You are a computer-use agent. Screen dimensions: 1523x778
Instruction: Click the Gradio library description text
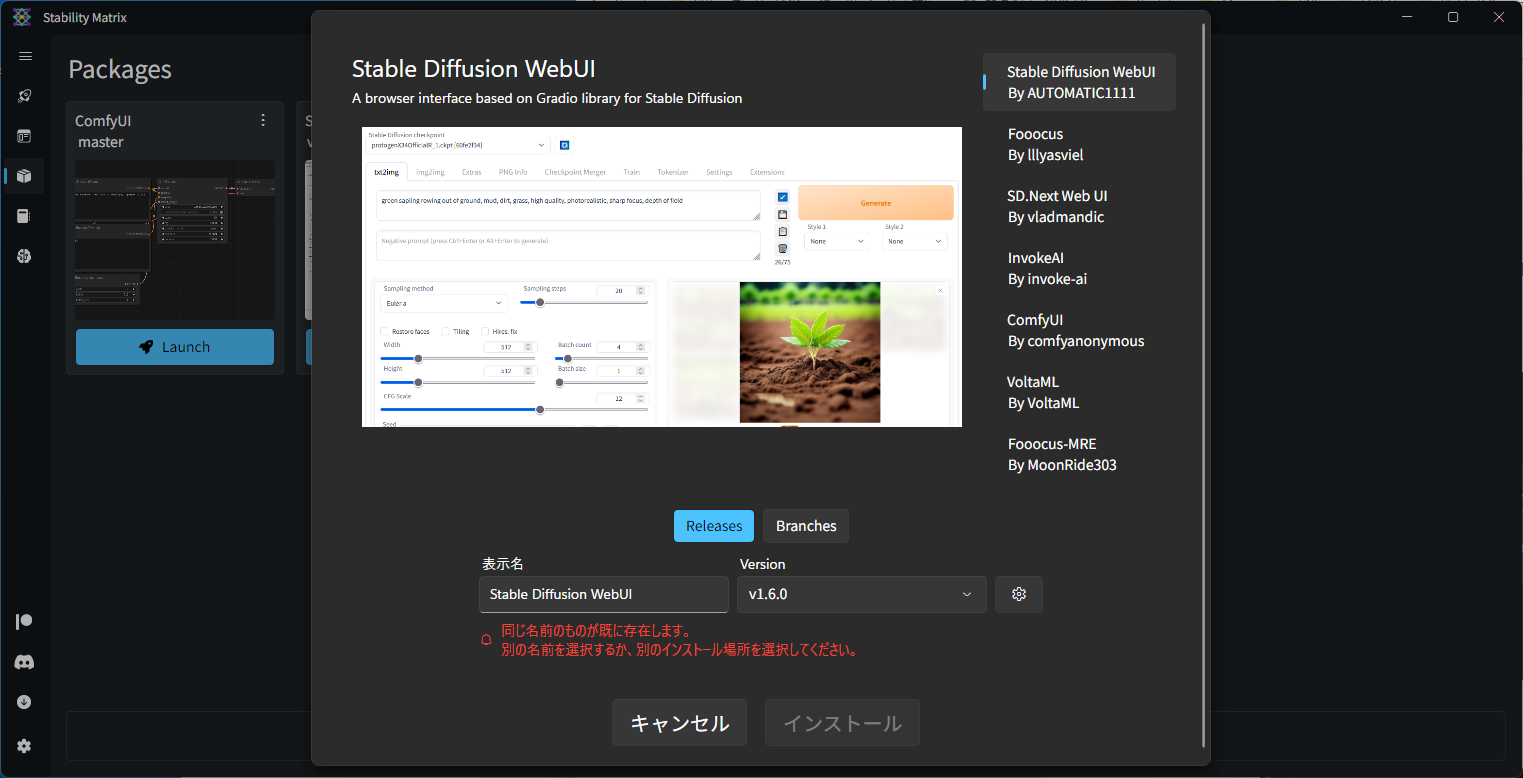547,98
